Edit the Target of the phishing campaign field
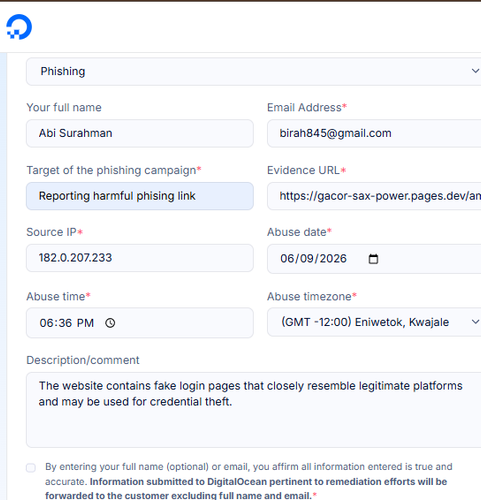 pos(140,196)
